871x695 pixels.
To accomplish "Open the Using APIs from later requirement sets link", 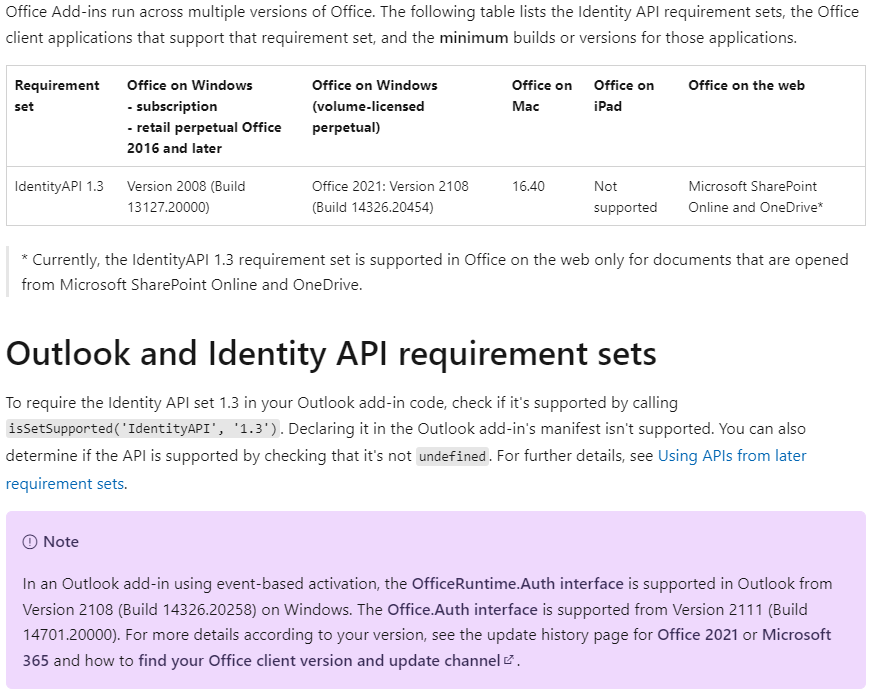I will [x=732, y=455].
